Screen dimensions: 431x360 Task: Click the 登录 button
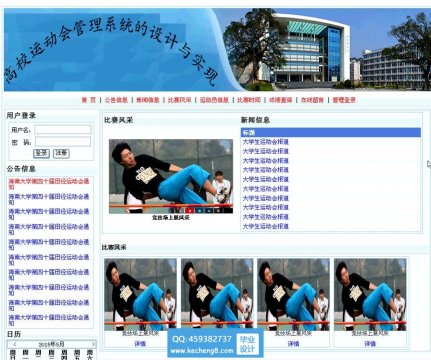point(41,153)
